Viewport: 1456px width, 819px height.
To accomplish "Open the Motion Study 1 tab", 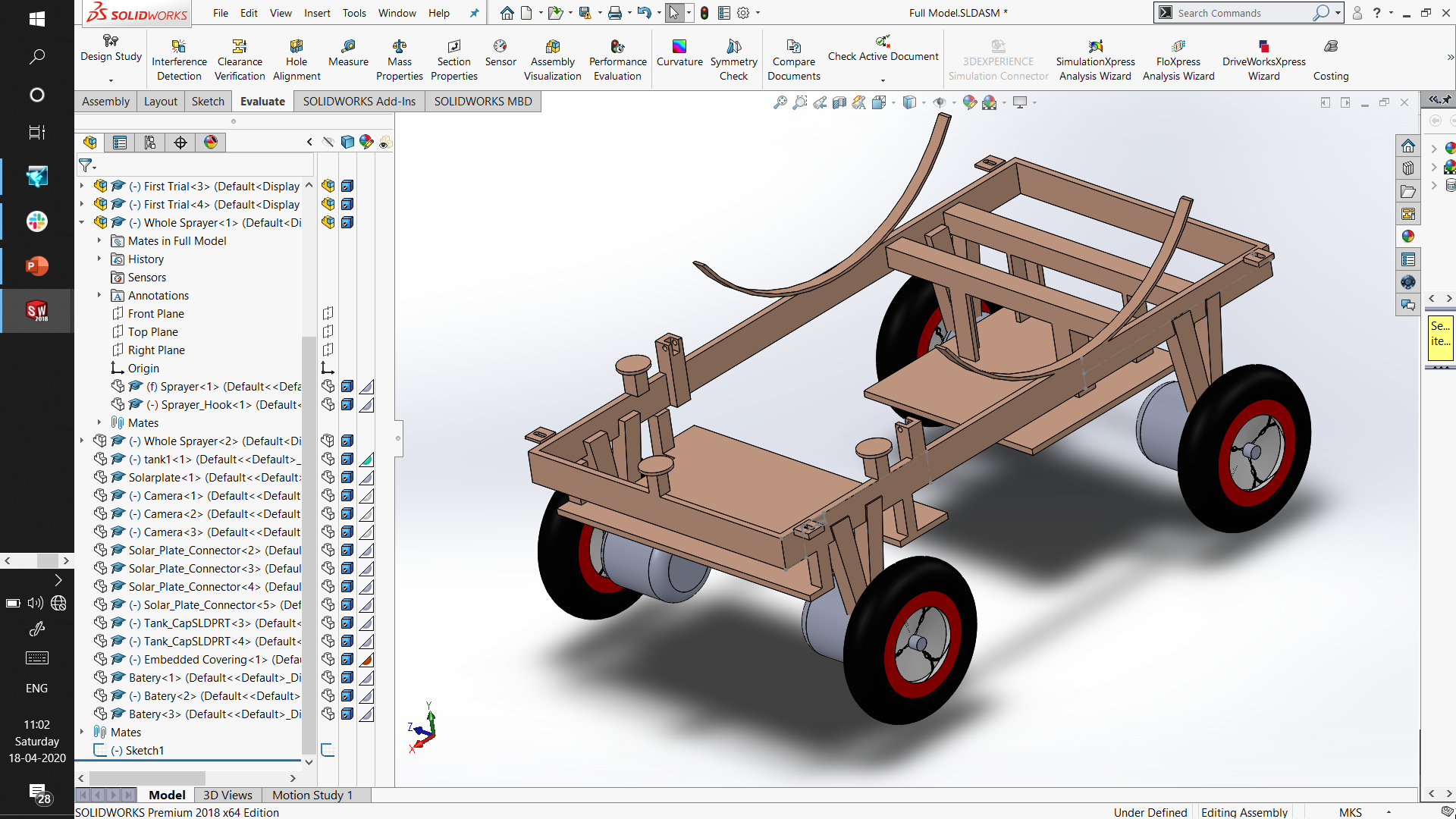I will (312, 795).
